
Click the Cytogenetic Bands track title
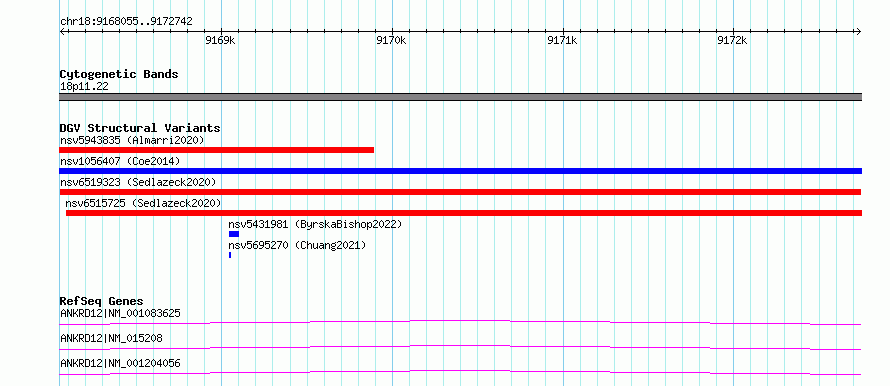119,74
